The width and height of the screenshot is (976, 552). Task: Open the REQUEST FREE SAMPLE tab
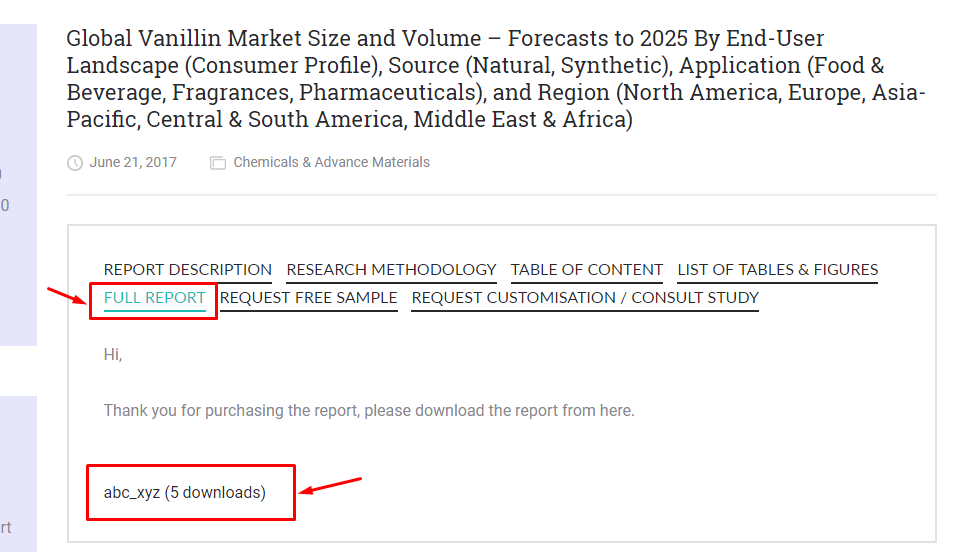pyautogui.click(x=309, y=298)
